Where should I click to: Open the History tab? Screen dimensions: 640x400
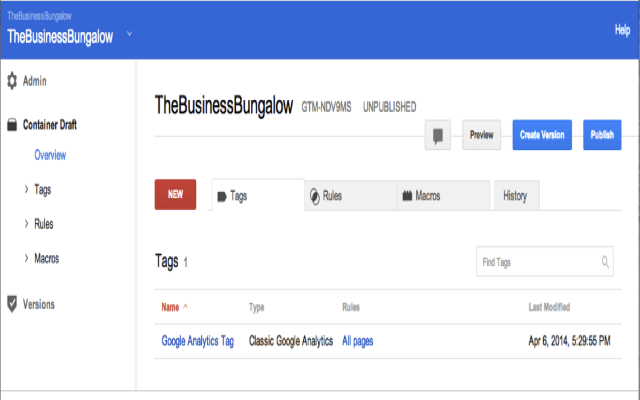click(516, 196)
